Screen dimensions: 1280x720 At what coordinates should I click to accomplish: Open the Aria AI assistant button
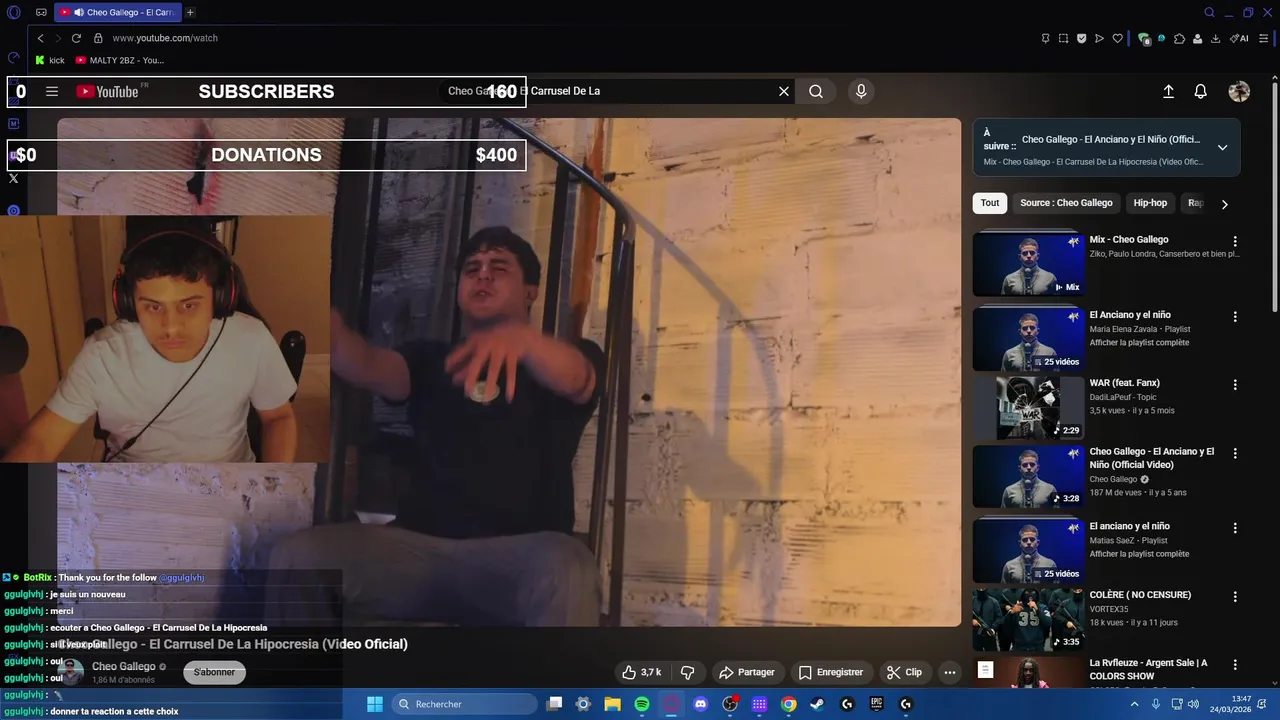point(1240,38)
